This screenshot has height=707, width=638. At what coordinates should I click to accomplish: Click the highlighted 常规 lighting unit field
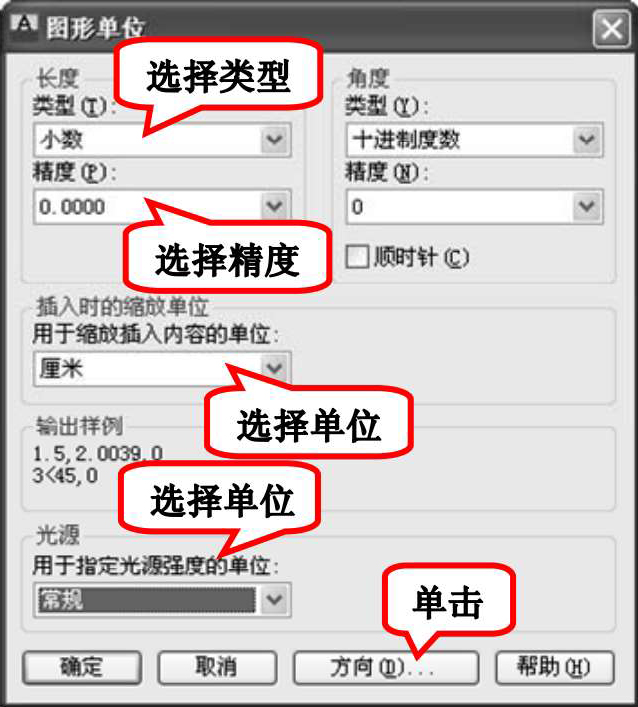147,600
